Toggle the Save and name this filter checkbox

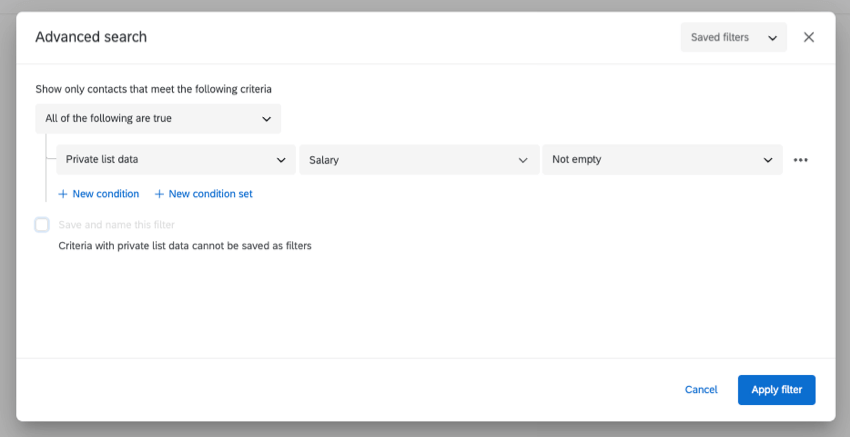click(x=42, y=225)
